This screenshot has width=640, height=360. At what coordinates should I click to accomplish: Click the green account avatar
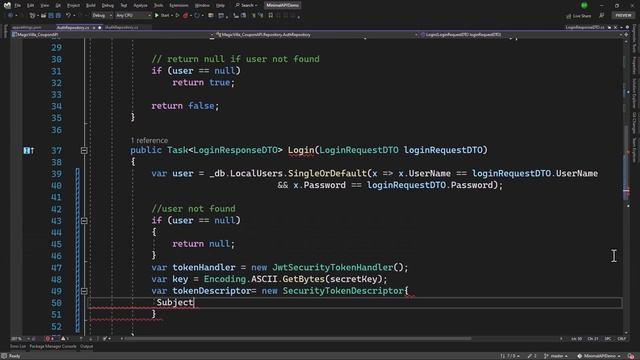pos(584,5)
